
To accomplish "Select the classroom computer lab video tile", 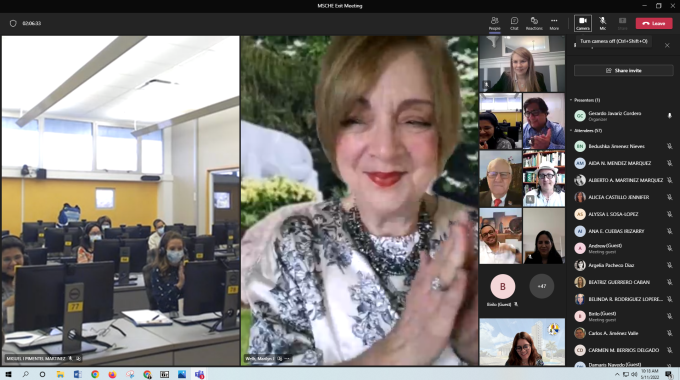I will [x=121, y=200].
